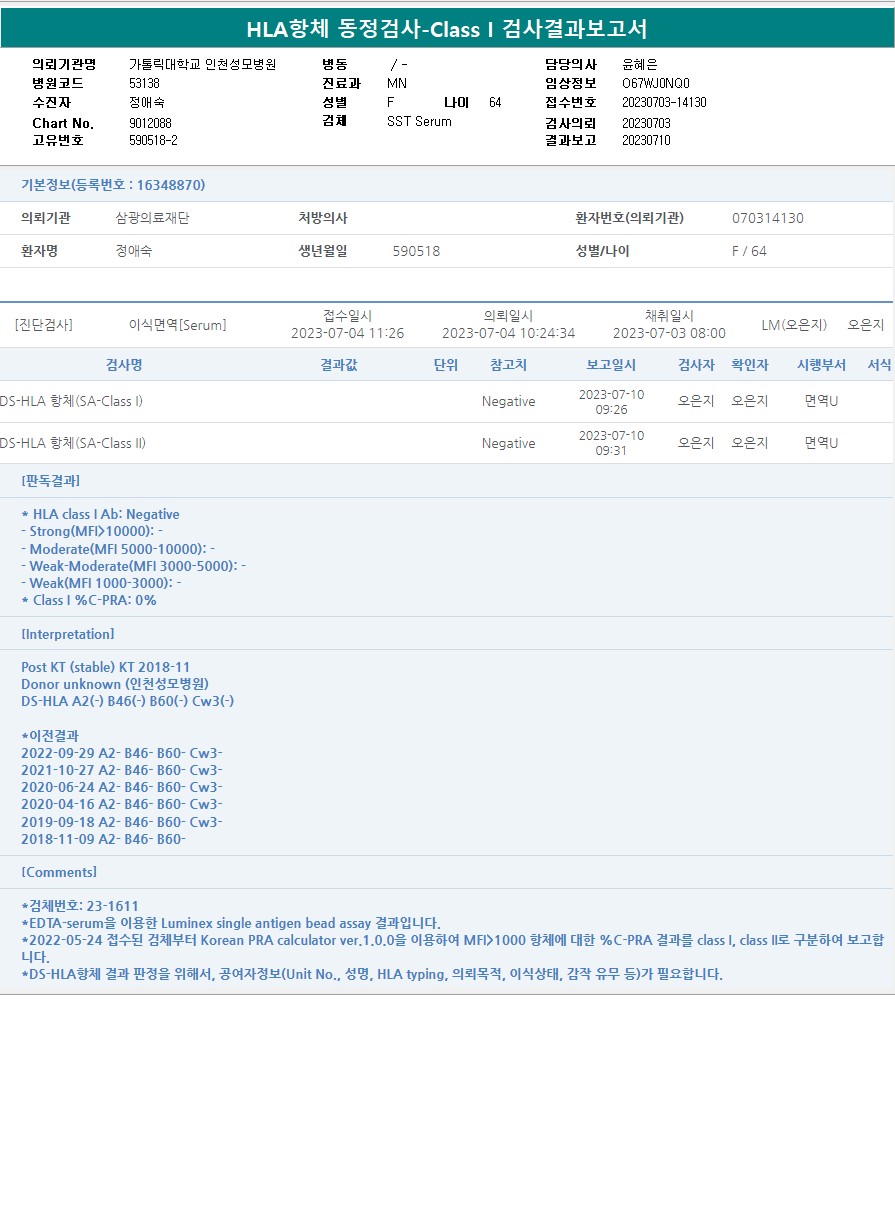Select referring institution 삼광의료재단

point(152,218)
